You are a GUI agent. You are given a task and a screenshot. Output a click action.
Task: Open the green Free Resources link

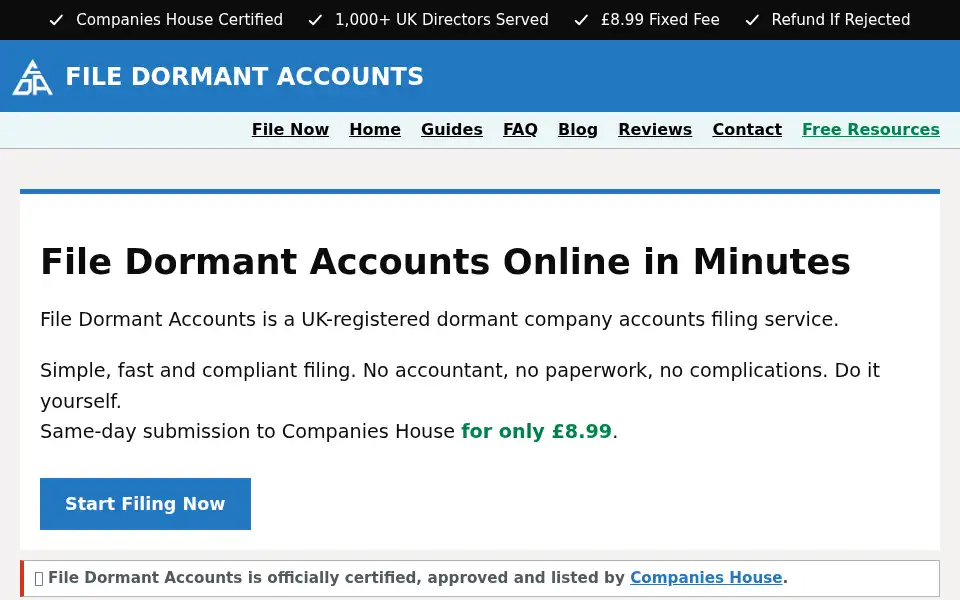click(871, 130)
